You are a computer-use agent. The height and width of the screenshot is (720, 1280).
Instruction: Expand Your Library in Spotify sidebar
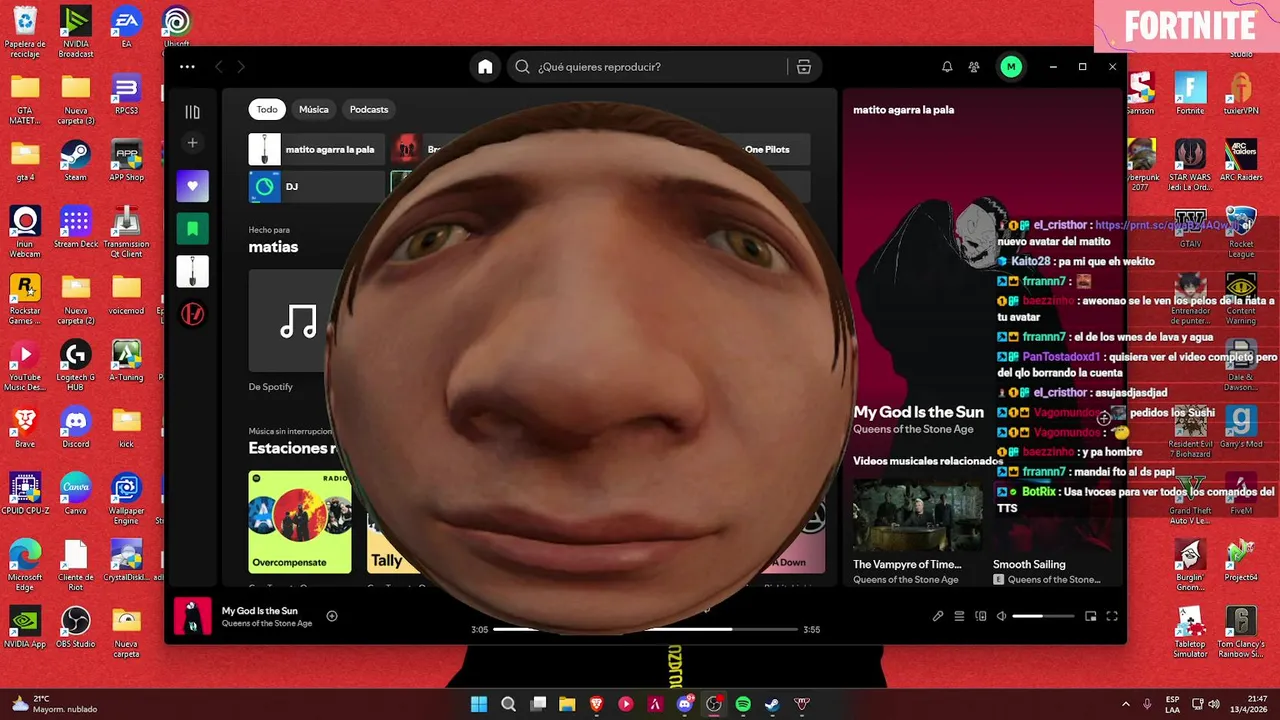coord(193,112)
